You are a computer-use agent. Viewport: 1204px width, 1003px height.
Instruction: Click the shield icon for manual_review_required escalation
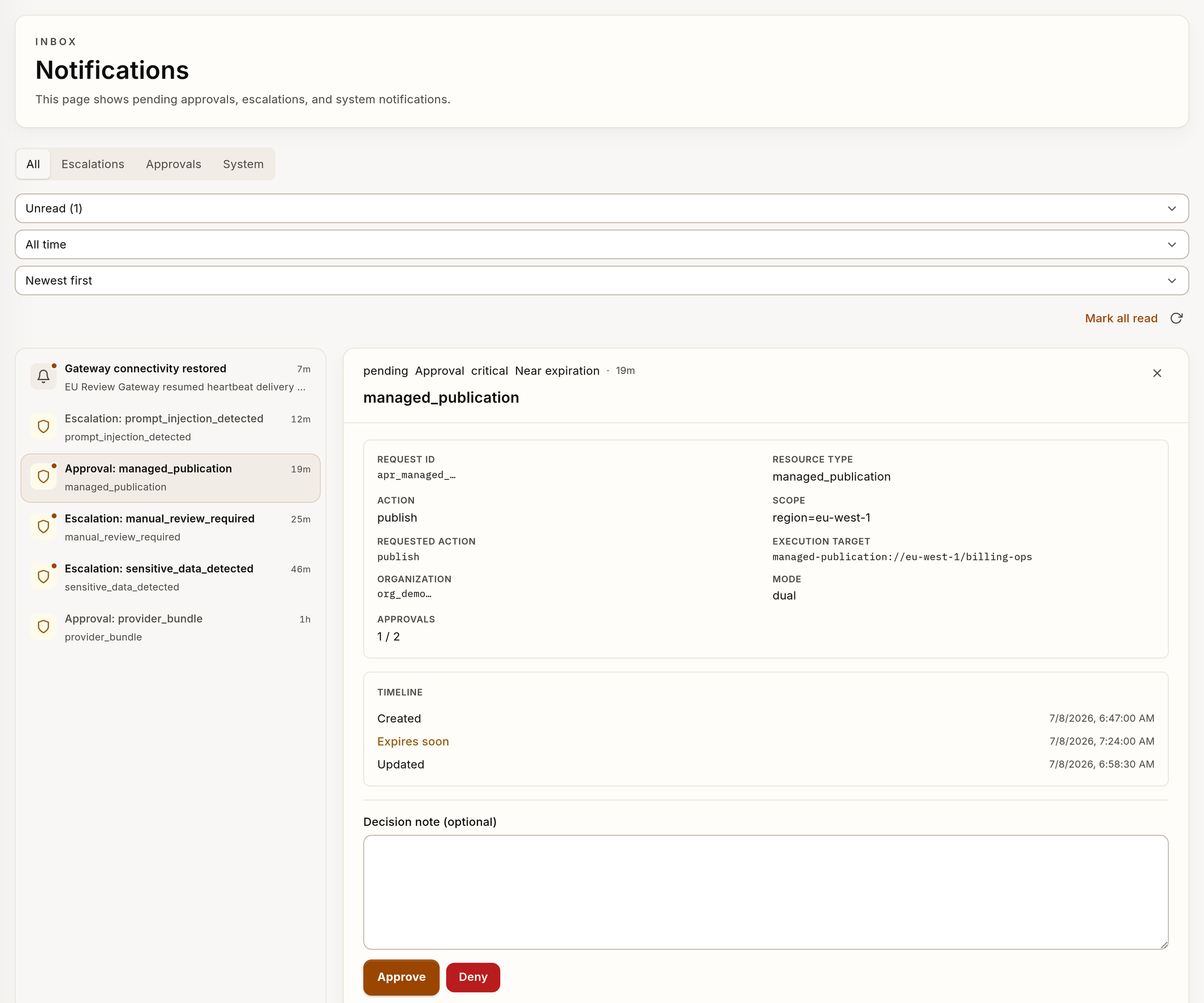click(x=43, y=527)
